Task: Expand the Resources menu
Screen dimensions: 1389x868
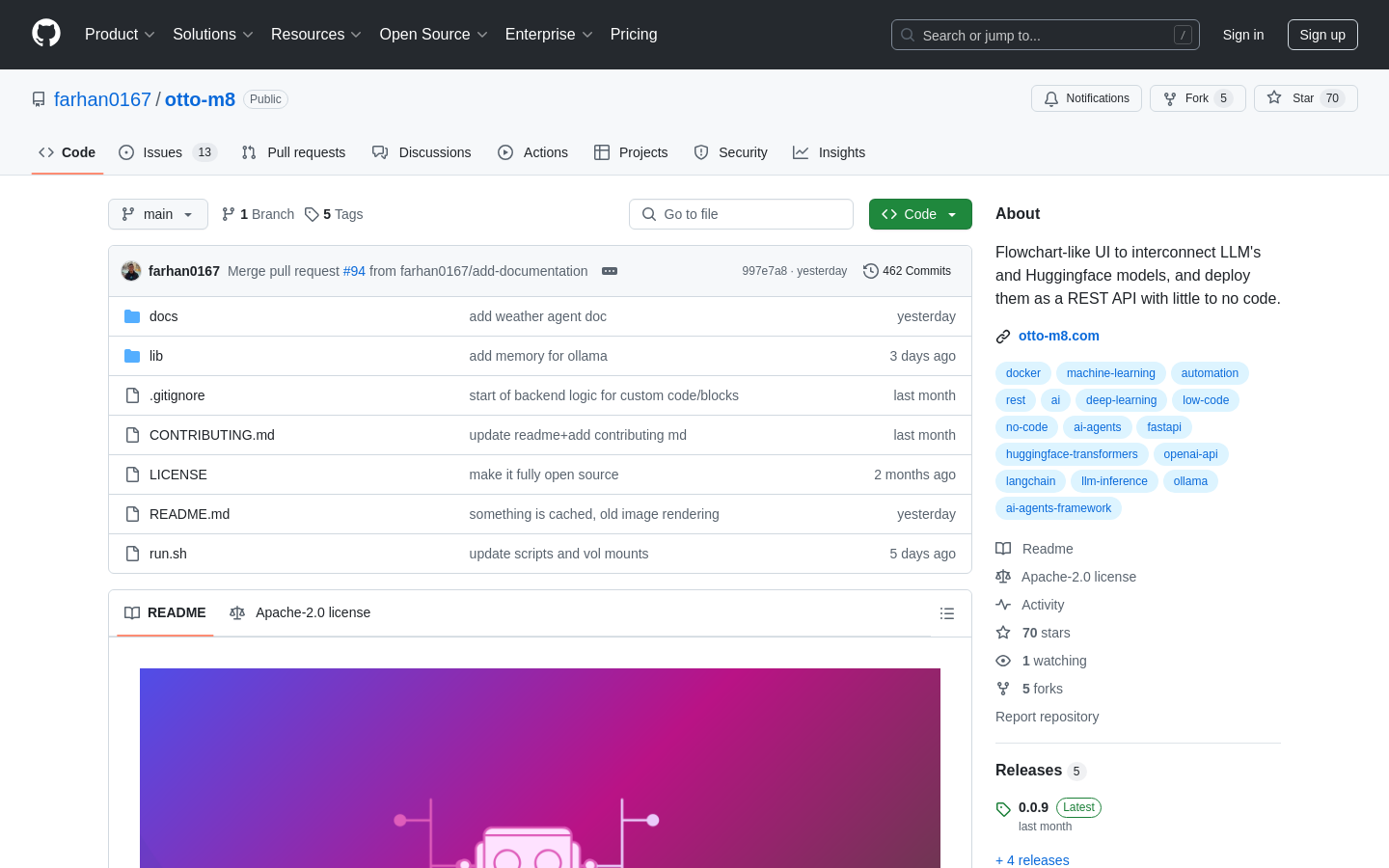Action: (315, 34)
